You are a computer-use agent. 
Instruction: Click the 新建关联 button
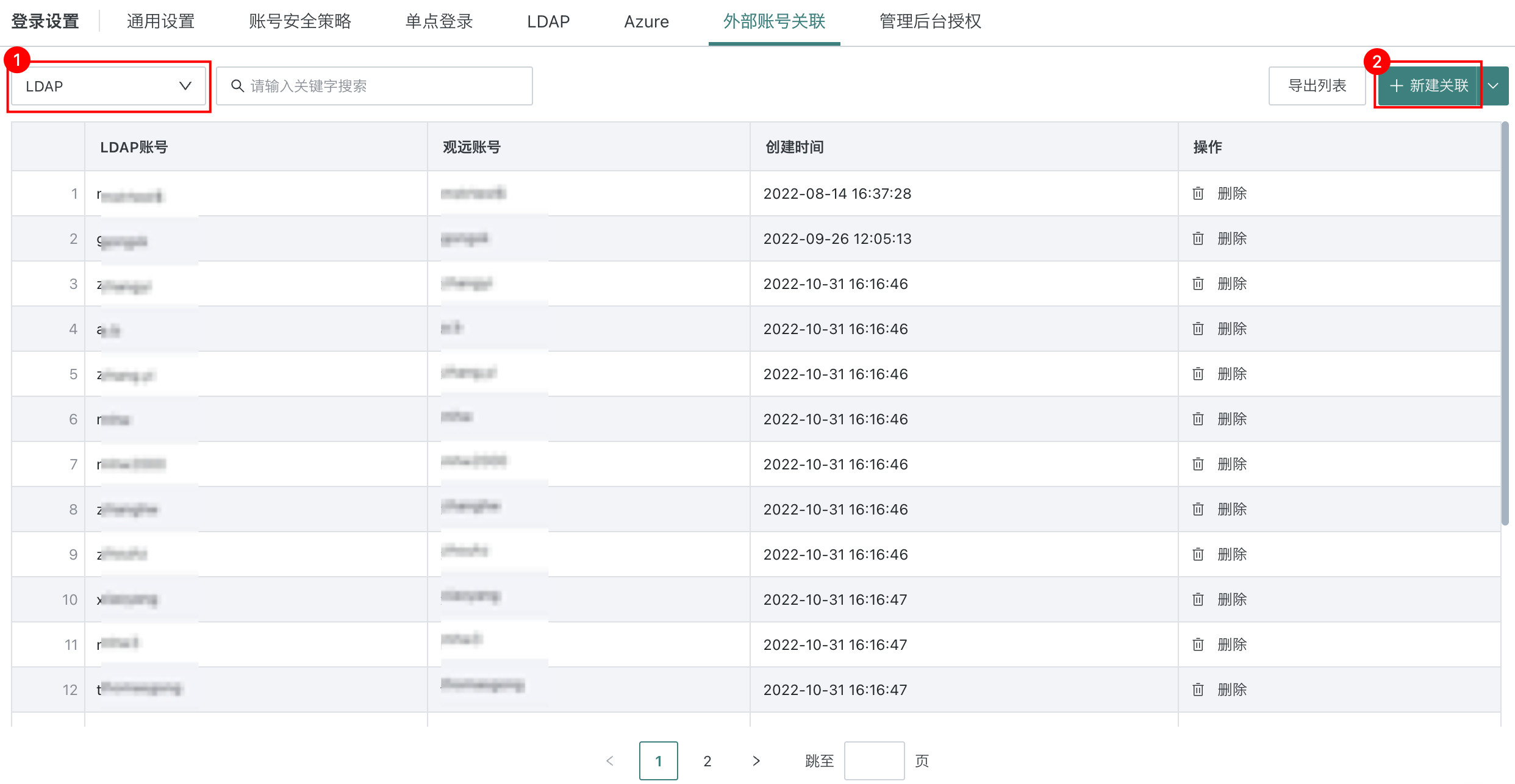pyautogui.click(x=1428, y=86)
